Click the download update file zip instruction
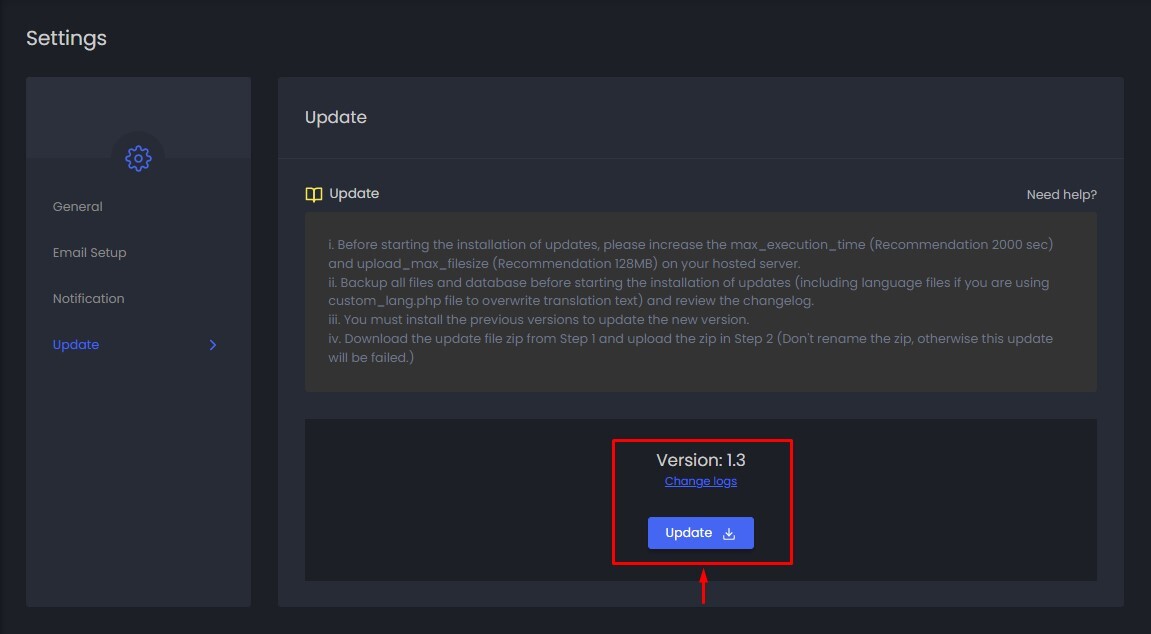 690,339
